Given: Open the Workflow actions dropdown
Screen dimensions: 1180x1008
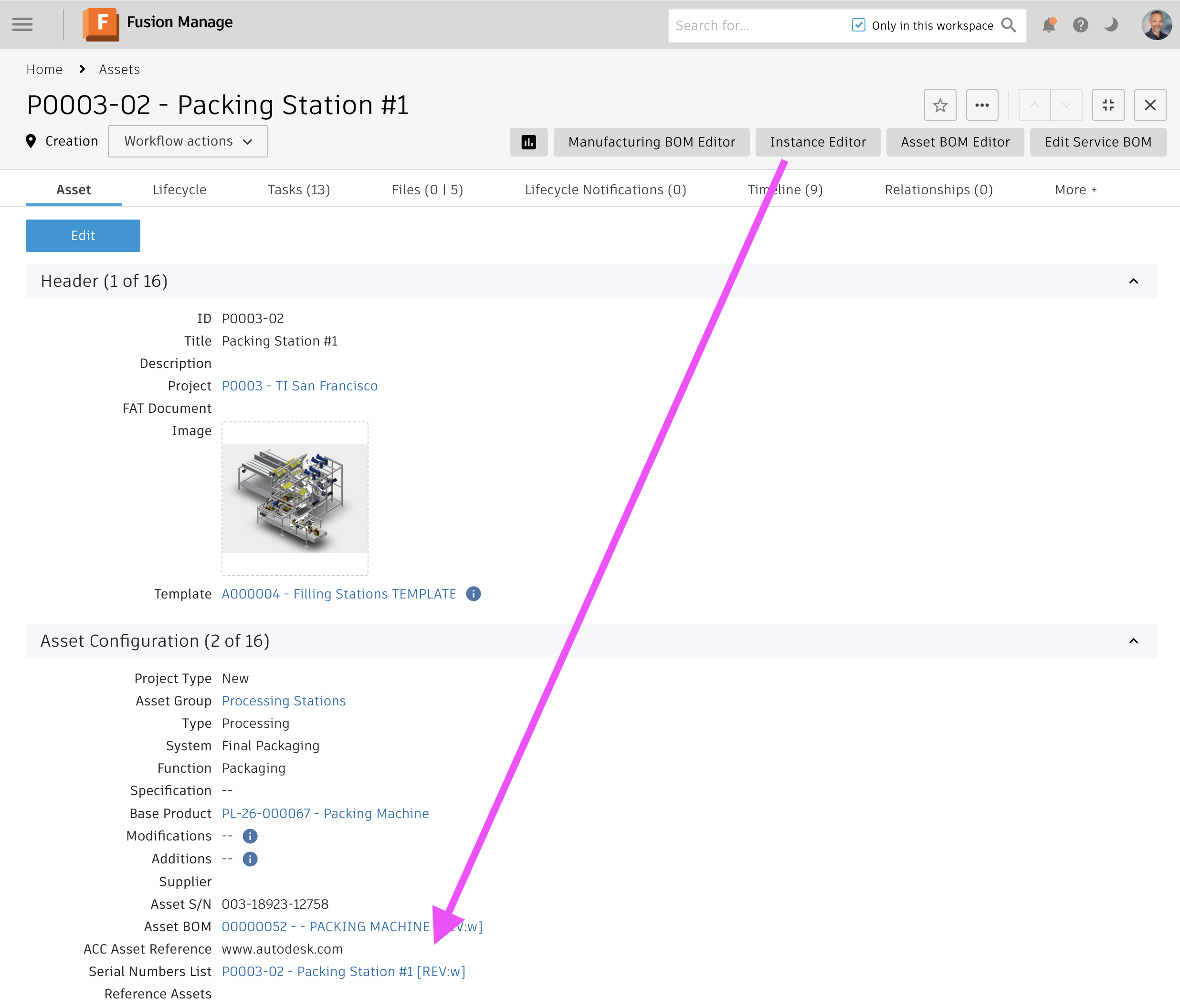Looking at the screenshot, I should click(x=188, y=141).
